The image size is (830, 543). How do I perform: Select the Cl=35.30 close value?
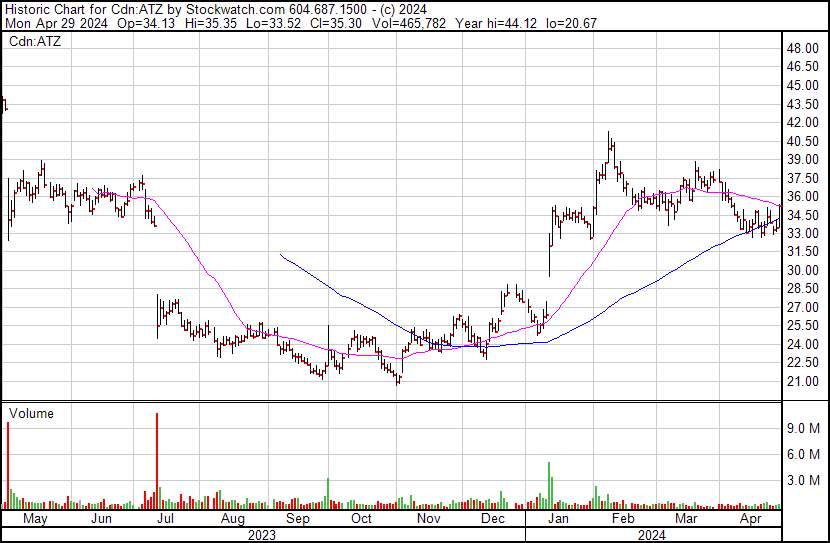point(336,23)
